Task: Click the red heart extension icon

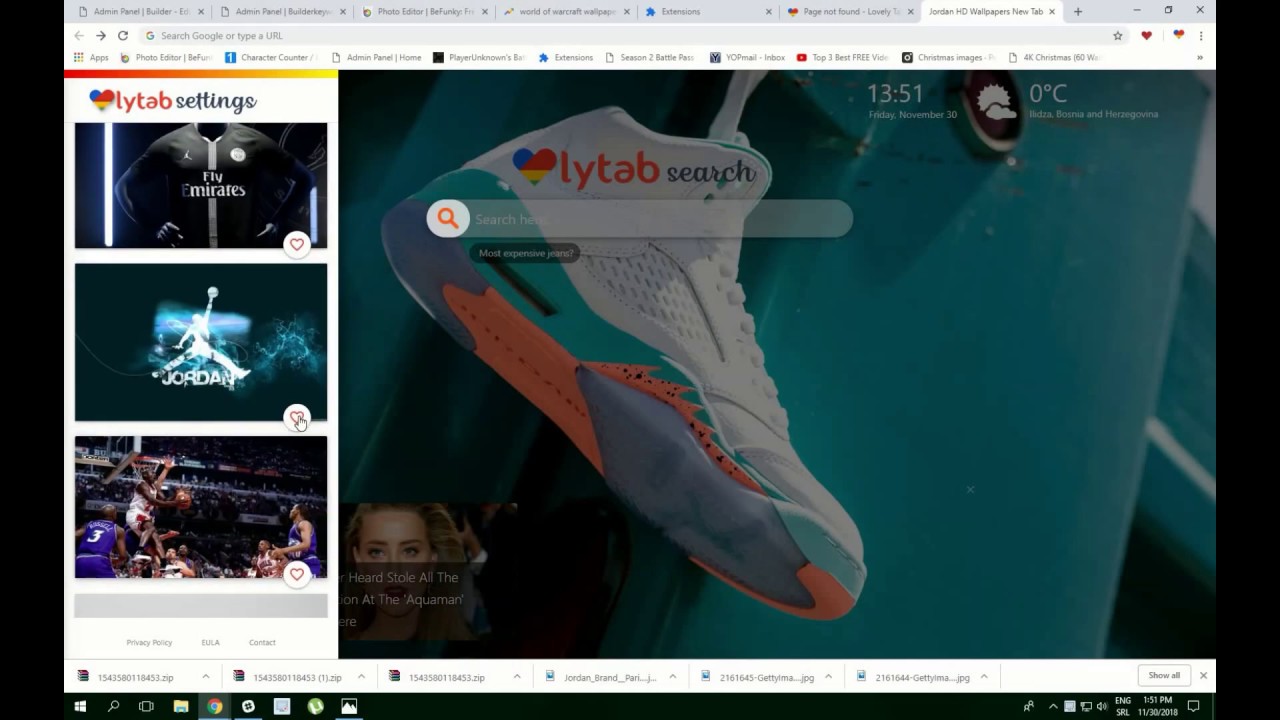Action: click(1147, 35)
